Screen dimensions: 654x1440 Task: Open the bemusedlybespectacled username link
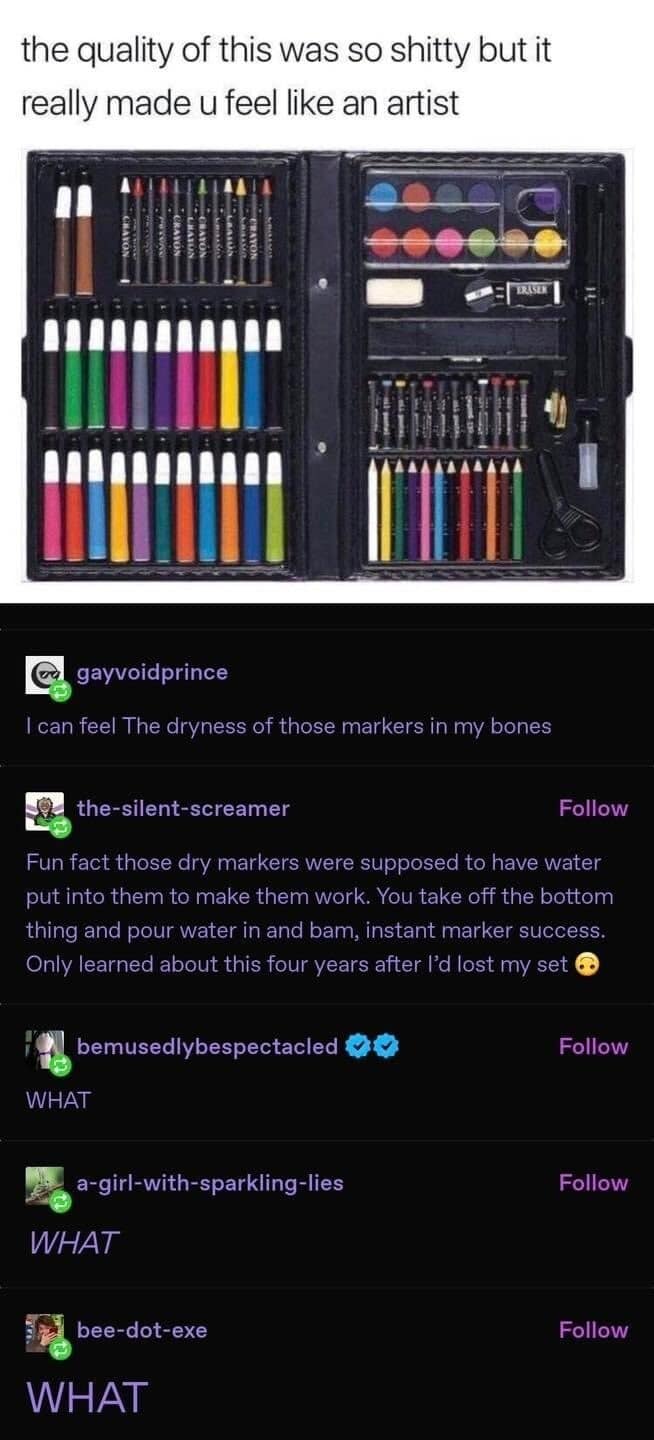pos(207,1046)
